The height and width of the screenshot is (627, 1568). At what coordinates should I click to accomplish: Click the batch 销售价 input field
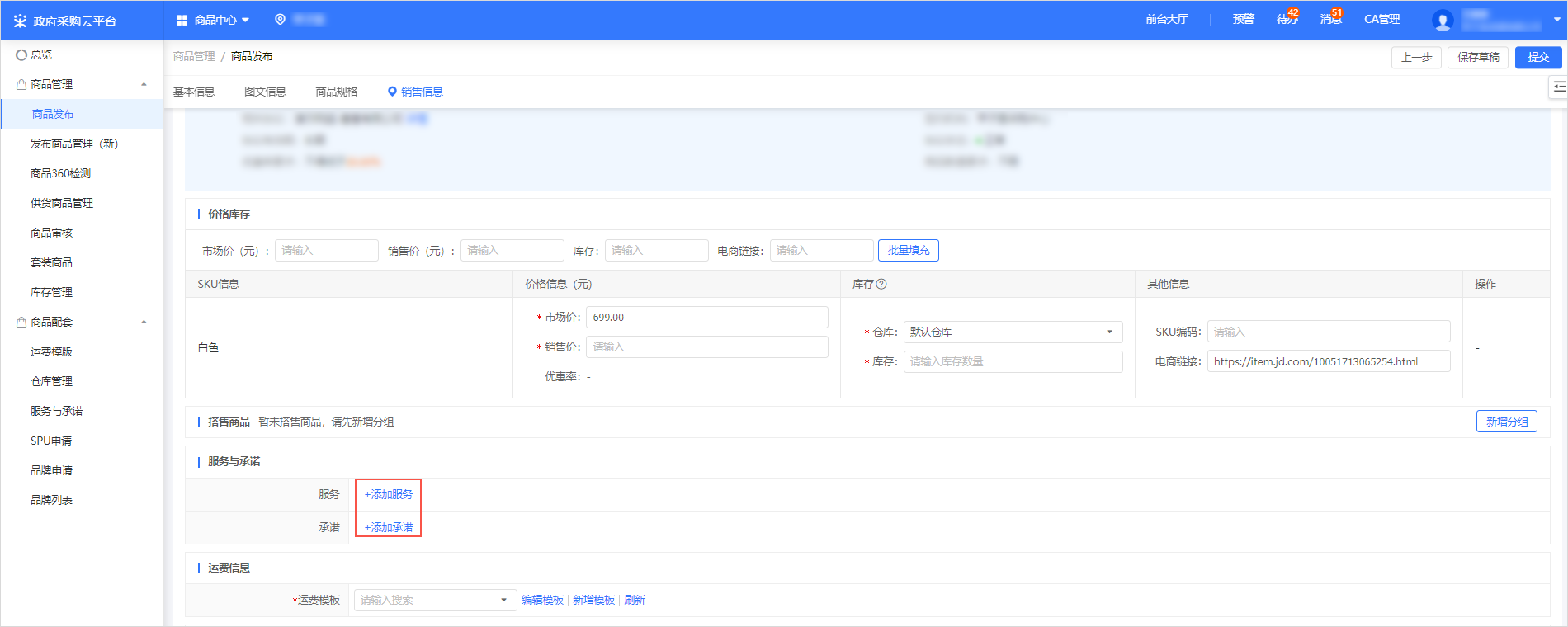[x=512, y=250]
